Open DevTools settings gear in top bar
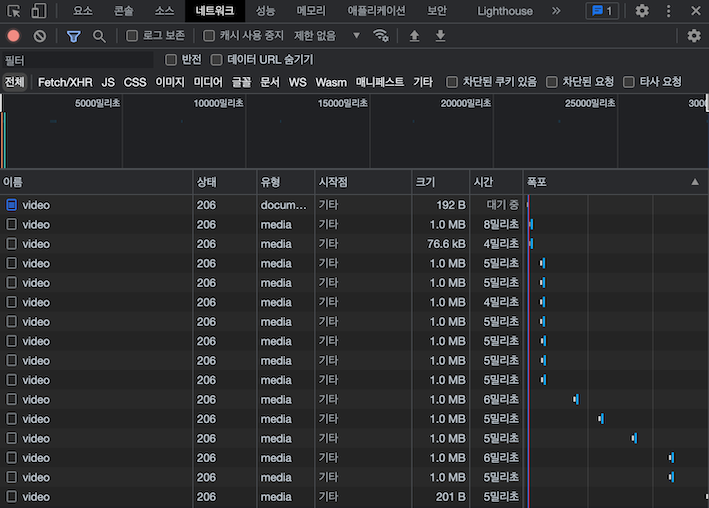The height and width of the screenshot is (508, 709). [642, 11]
